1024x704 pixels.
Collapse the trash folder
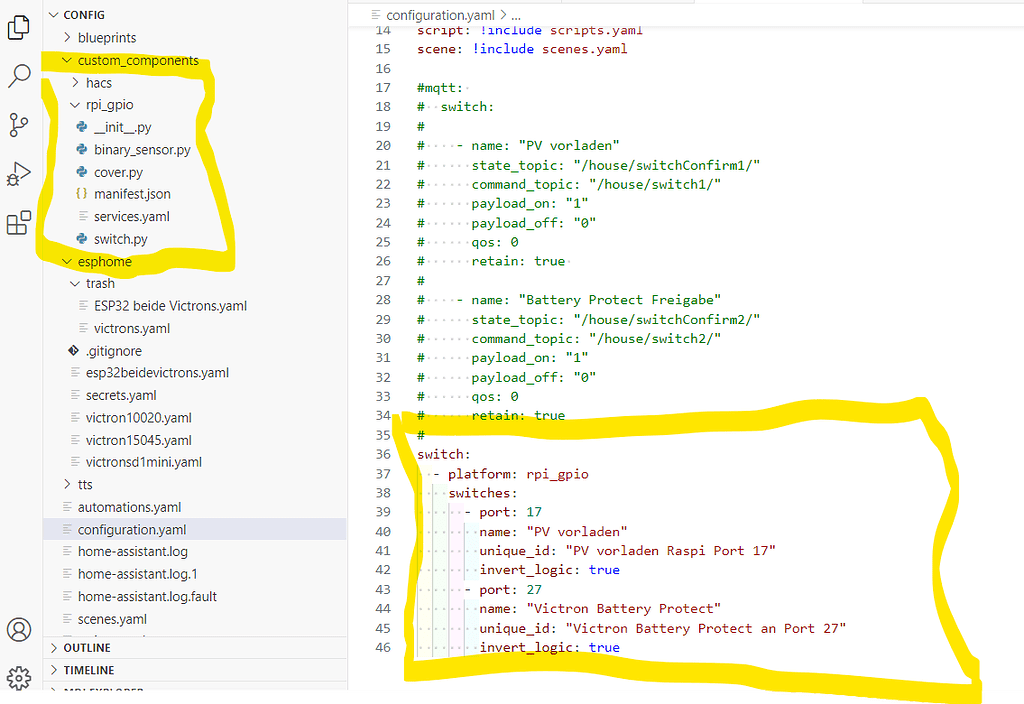75,283
